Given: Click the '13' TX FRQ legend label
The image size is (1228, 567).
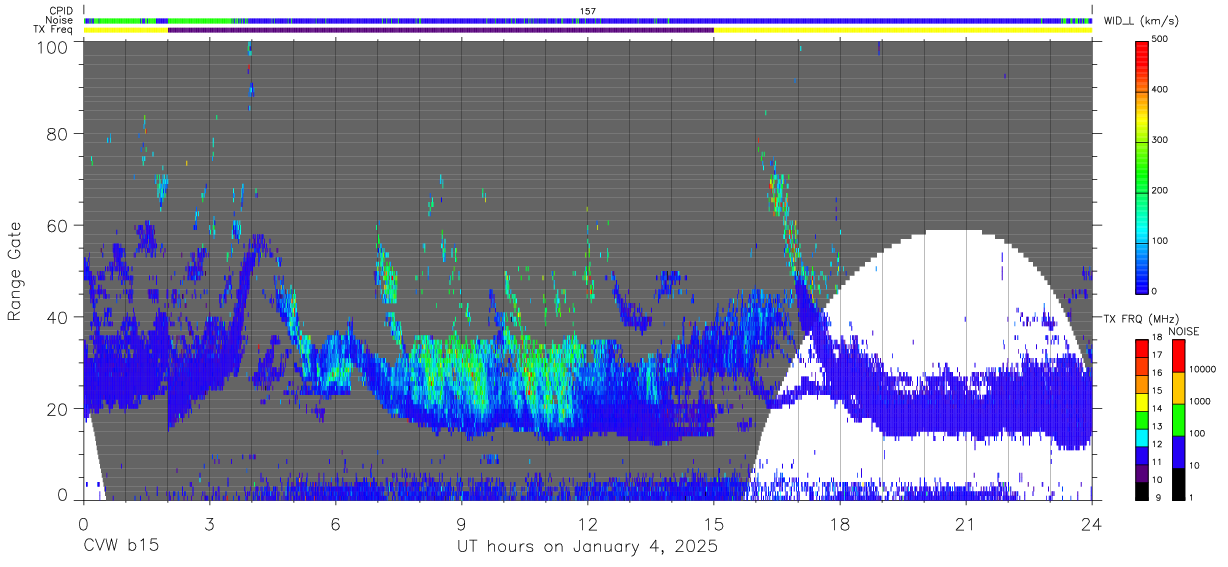Looking at the screenshot, I should coord(1159,427).
